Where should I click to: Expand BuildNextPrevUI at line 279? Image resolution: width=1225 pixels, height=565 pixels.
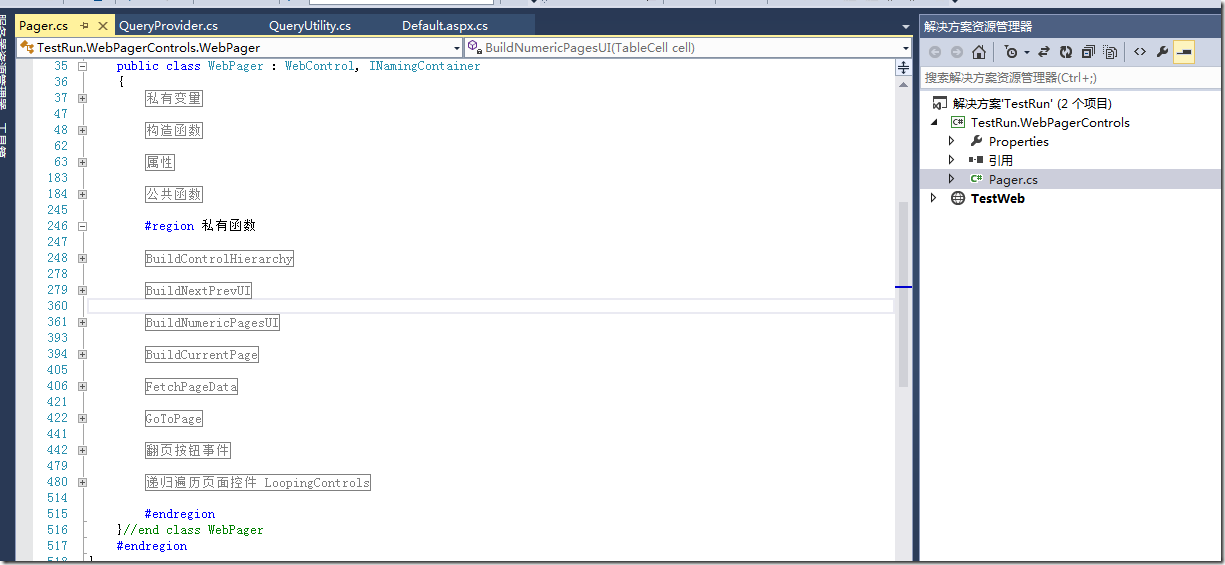(82, 290)
